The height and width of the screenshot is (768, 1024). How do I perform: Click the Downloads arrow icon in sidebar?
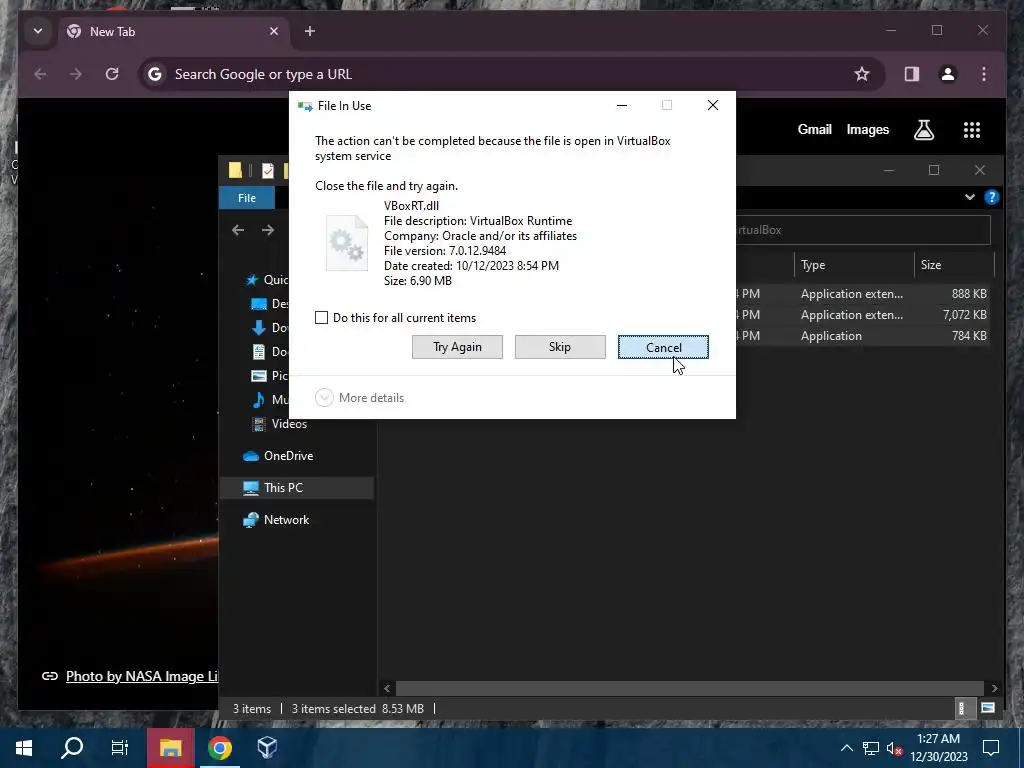[259, 327]
